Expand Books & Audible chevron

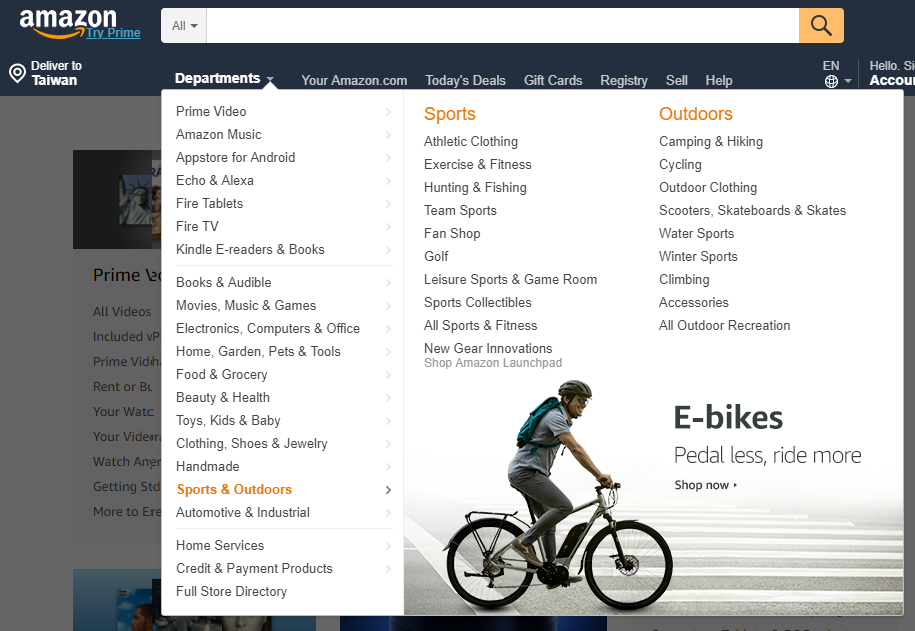tap(388, 283)
